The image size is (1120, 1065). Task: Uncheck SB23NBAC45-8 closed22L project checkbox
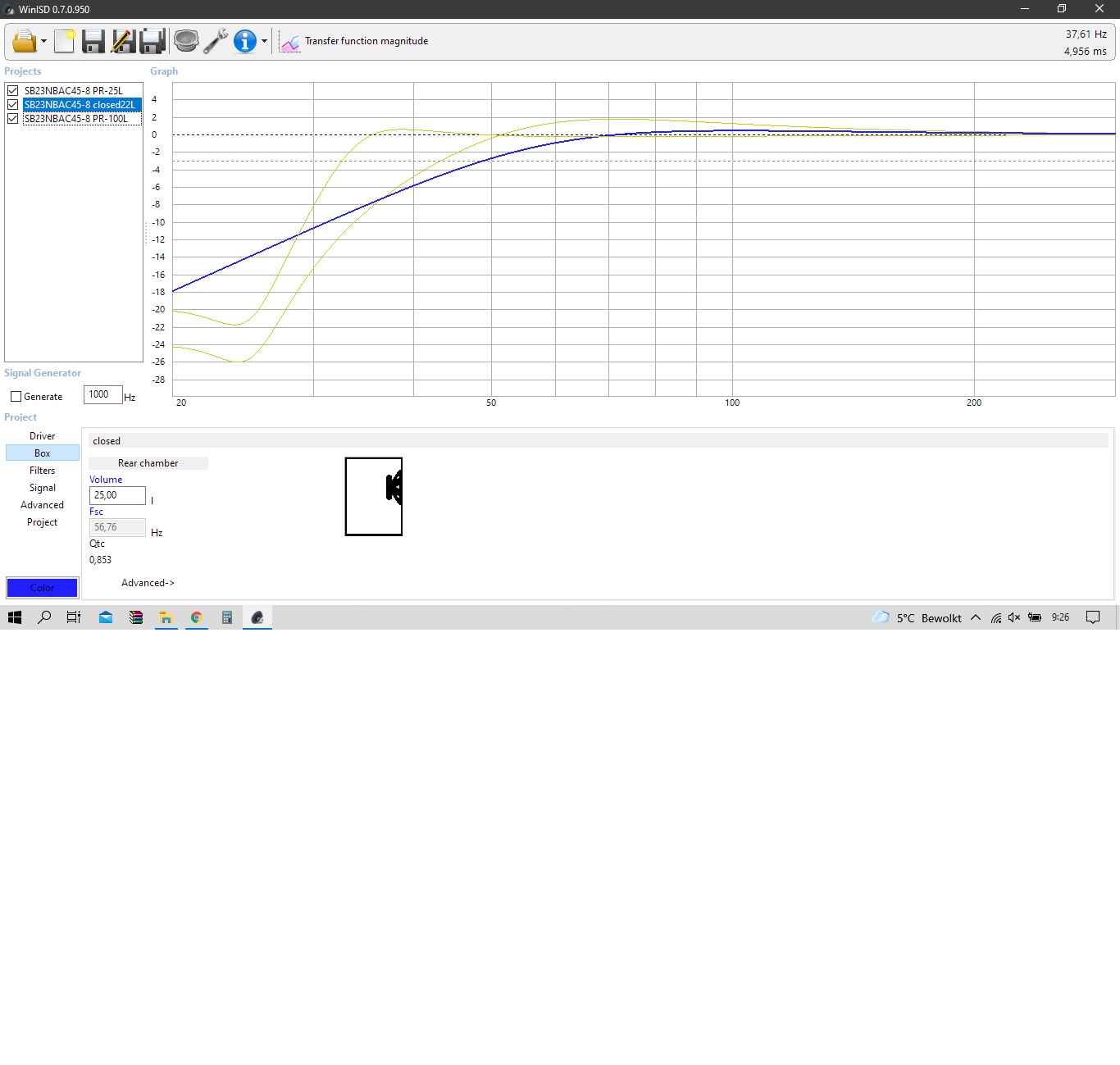(x=13, y=105)
